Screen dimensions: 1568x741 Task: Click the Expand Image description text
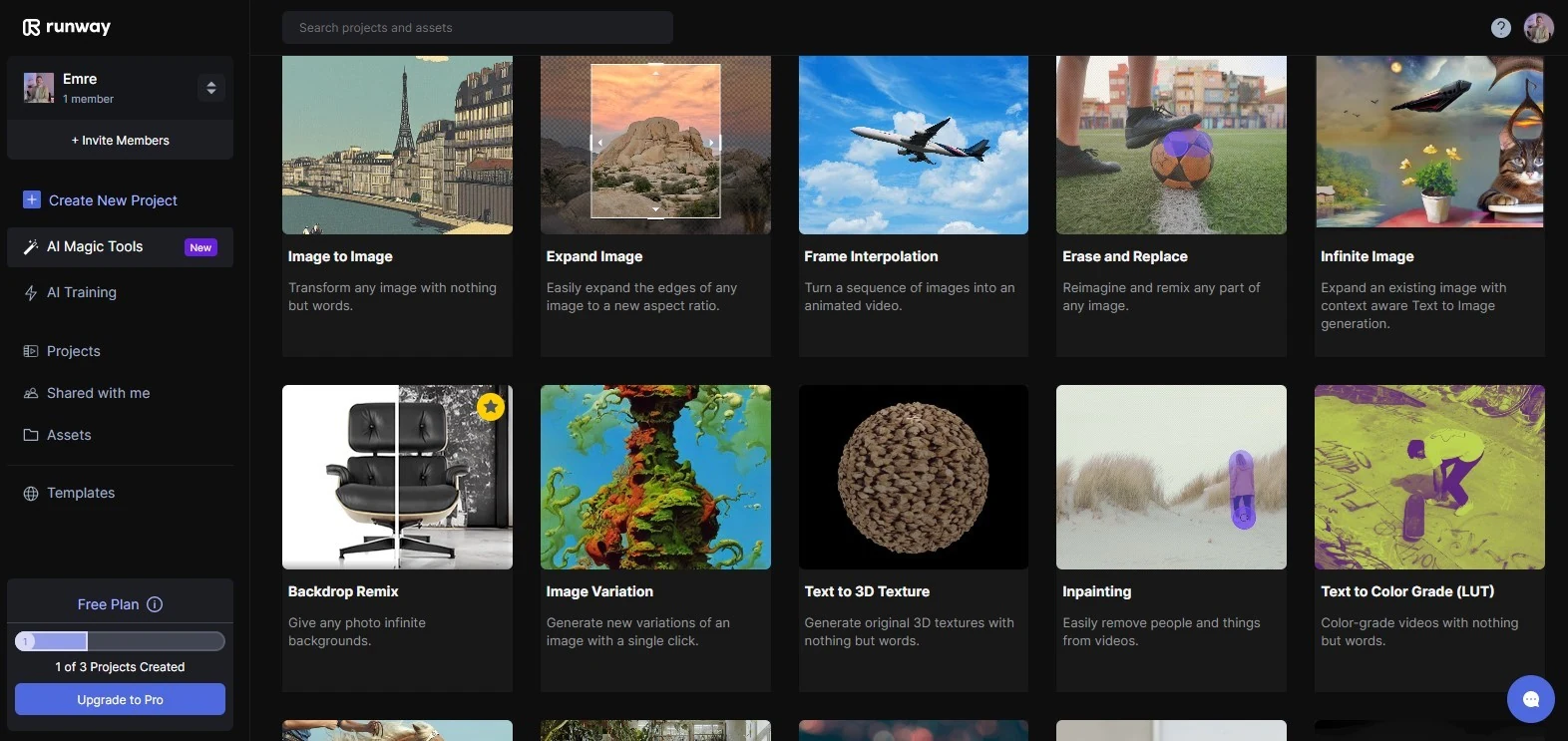click(641, 296)
